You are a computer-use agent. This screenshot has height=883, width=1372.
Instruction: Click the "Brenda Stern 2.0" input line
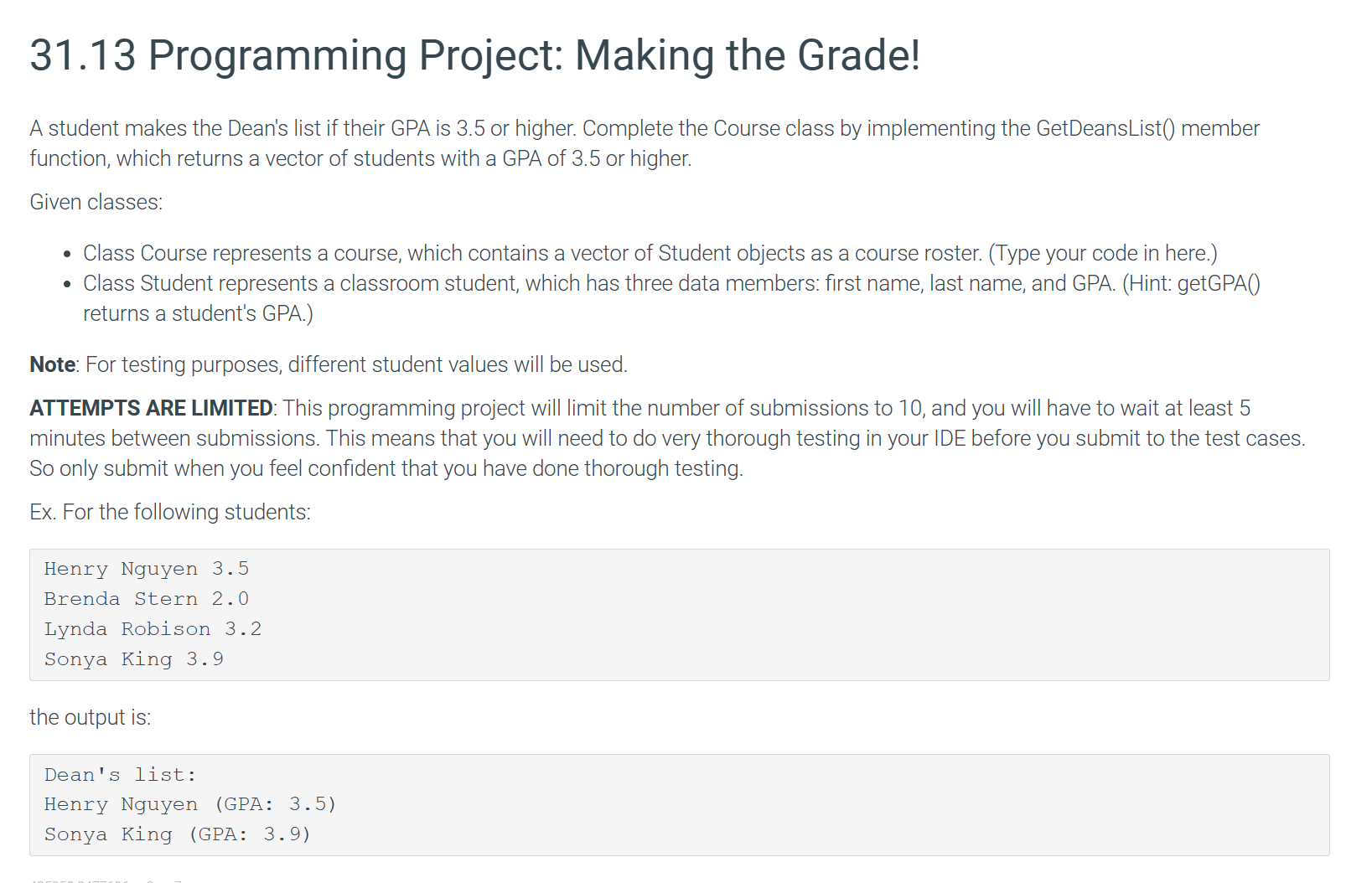[147, 599]
